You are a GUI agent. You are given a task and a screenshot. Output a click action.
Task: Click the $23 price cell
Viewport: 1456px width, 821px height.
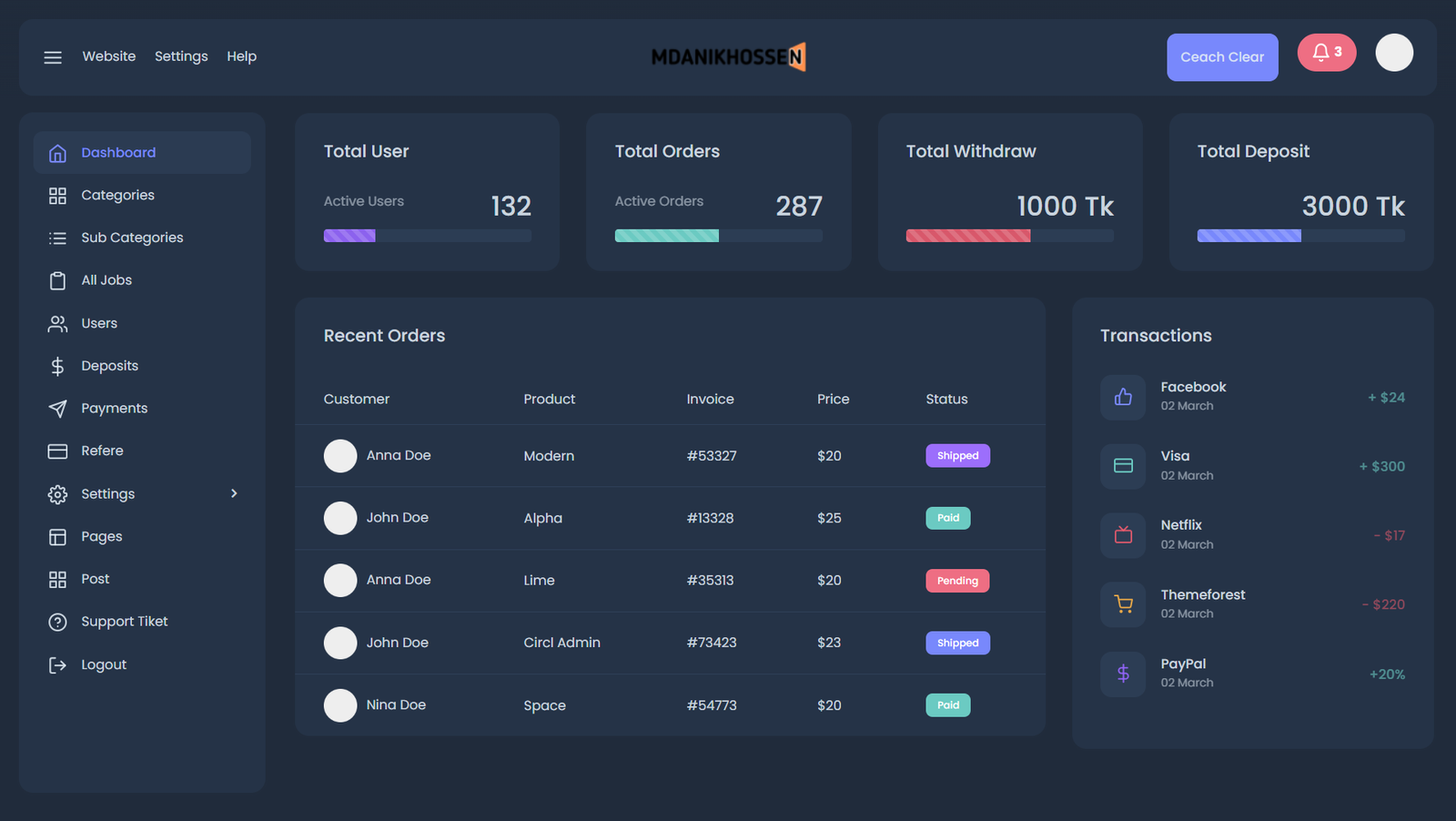829,643
